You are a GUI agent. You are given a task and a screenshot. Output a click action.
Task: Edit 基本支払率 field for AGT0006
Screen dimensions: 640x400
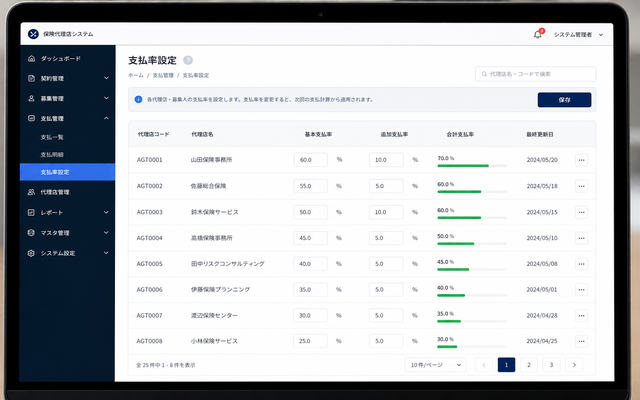[310, 290]
